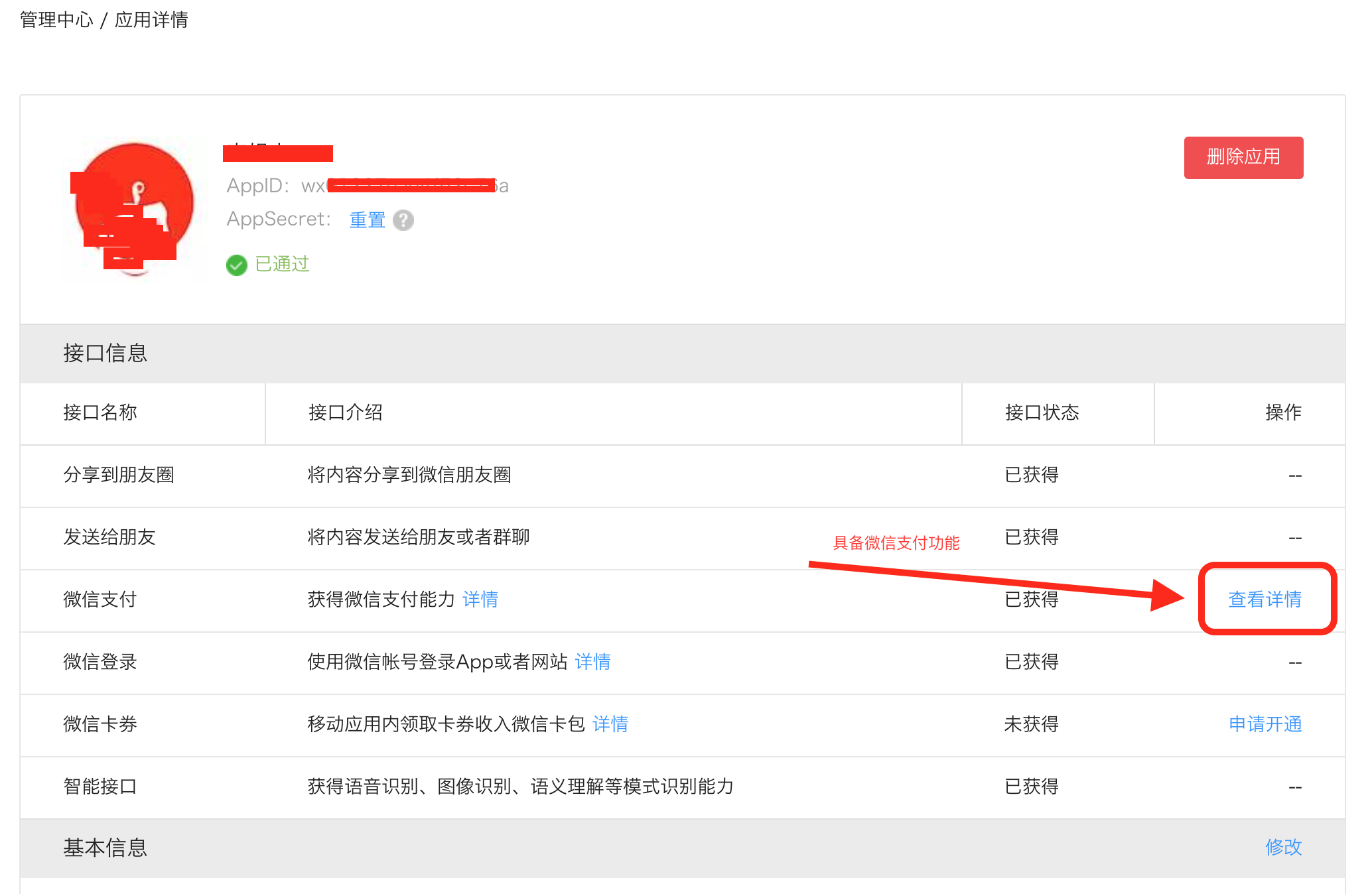Click 应用详情 breadcrumb text
The width and height of the screenshot is (1372, 894).
pos(151,20)
